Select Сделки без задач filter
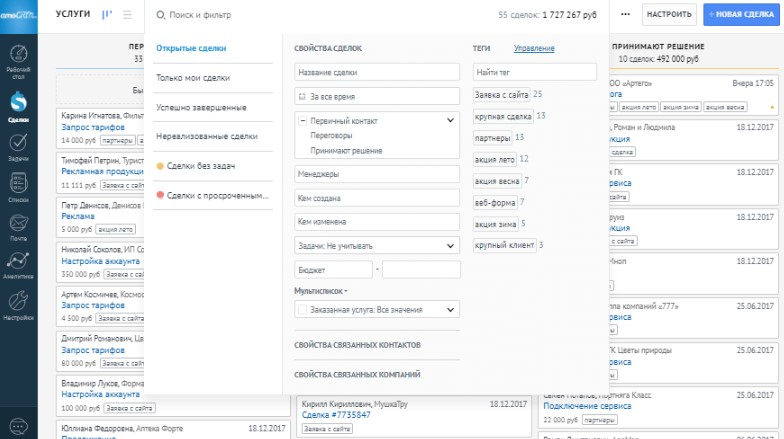The width and height of the screenshot is (784, 439). click(200, 166)
